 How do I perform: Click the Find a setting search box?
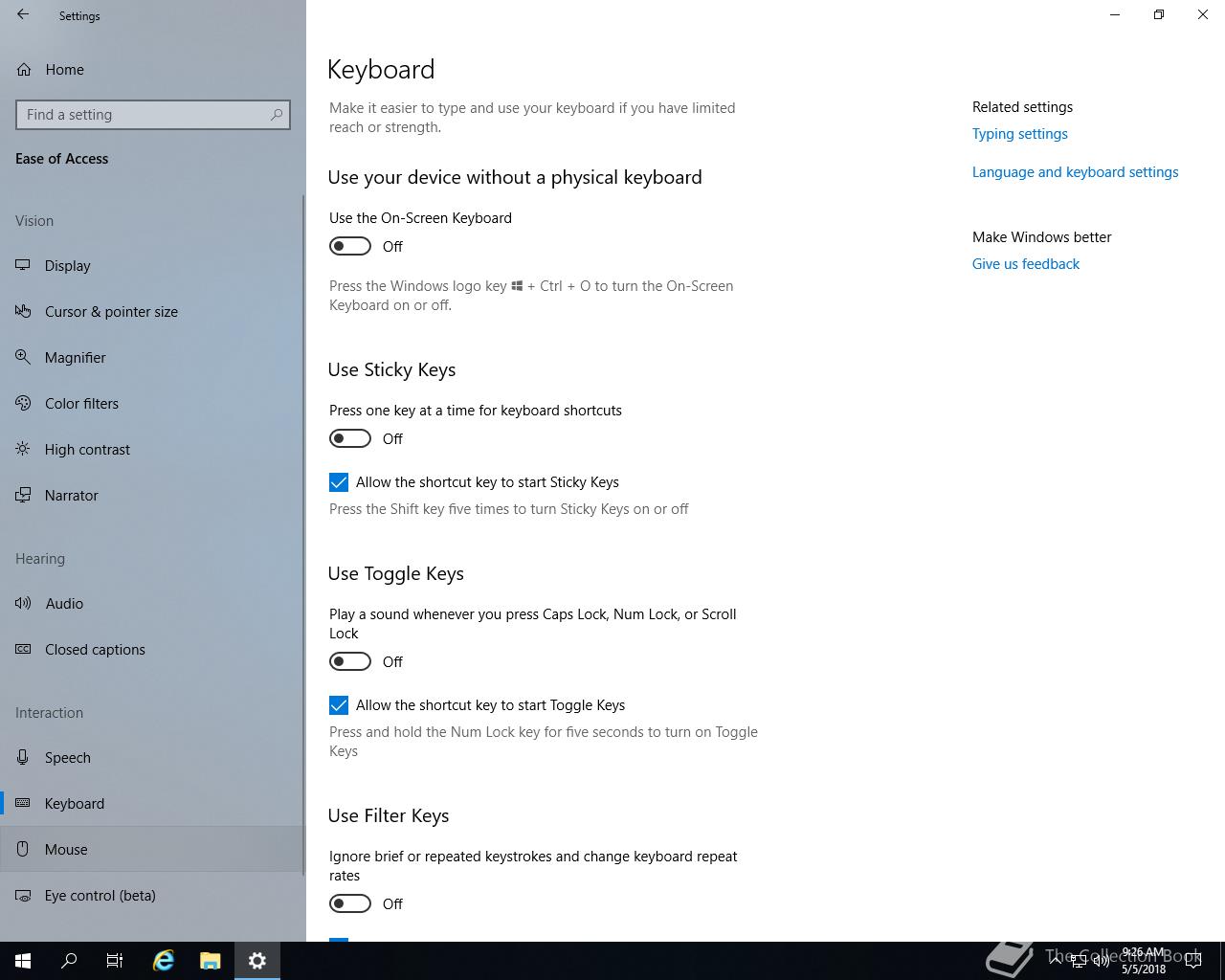(153, 115)
